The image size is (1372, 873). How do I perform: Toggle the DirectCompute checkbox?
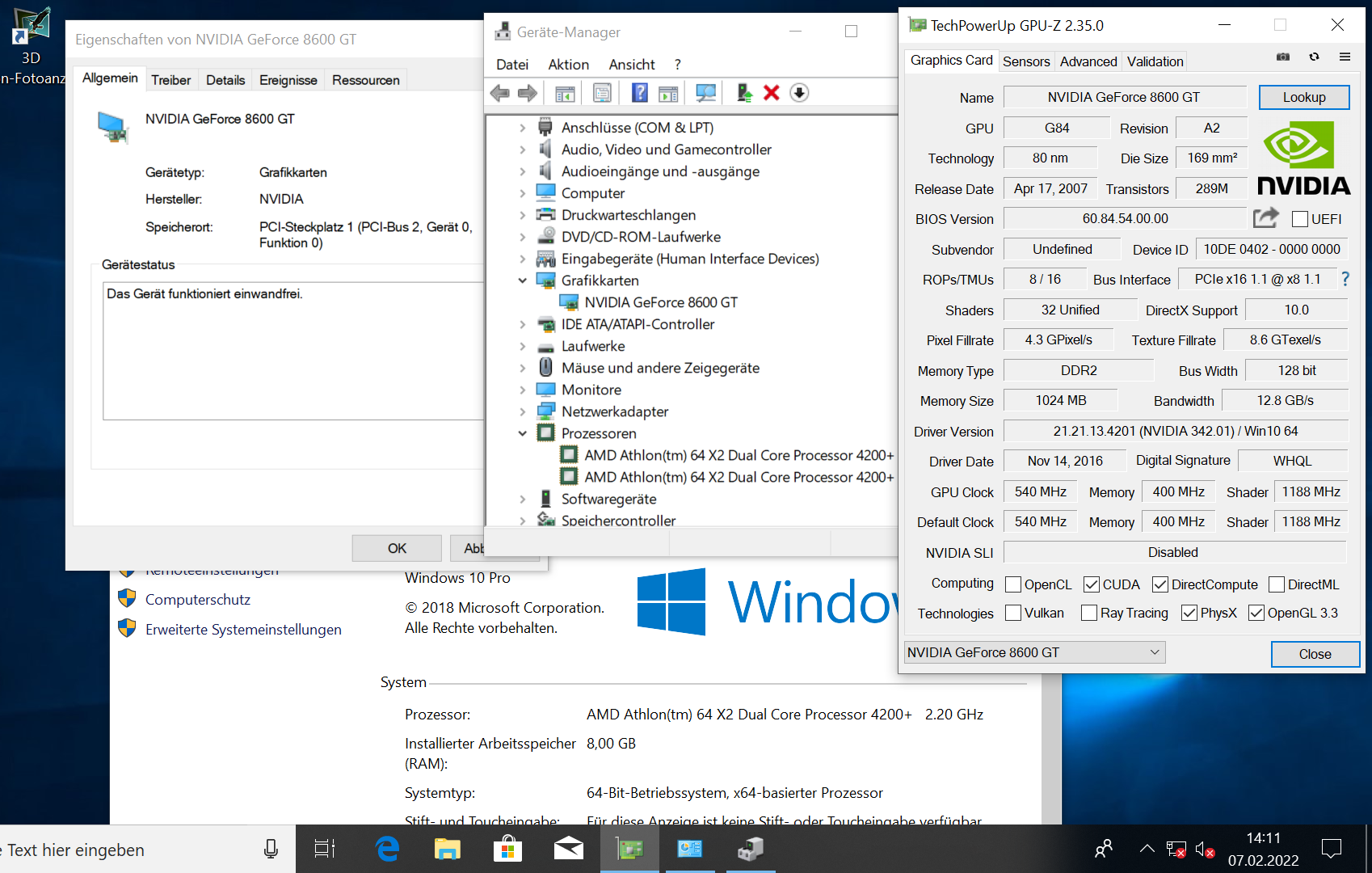[1160, 584]
